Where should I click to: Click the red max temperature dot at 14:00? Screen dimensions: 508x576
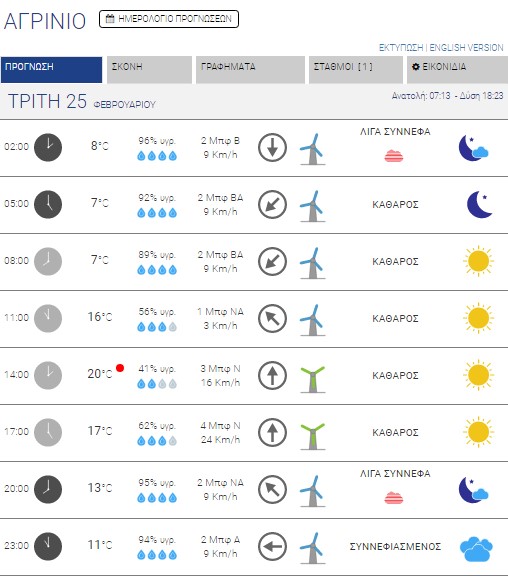(x=120, y=368)
